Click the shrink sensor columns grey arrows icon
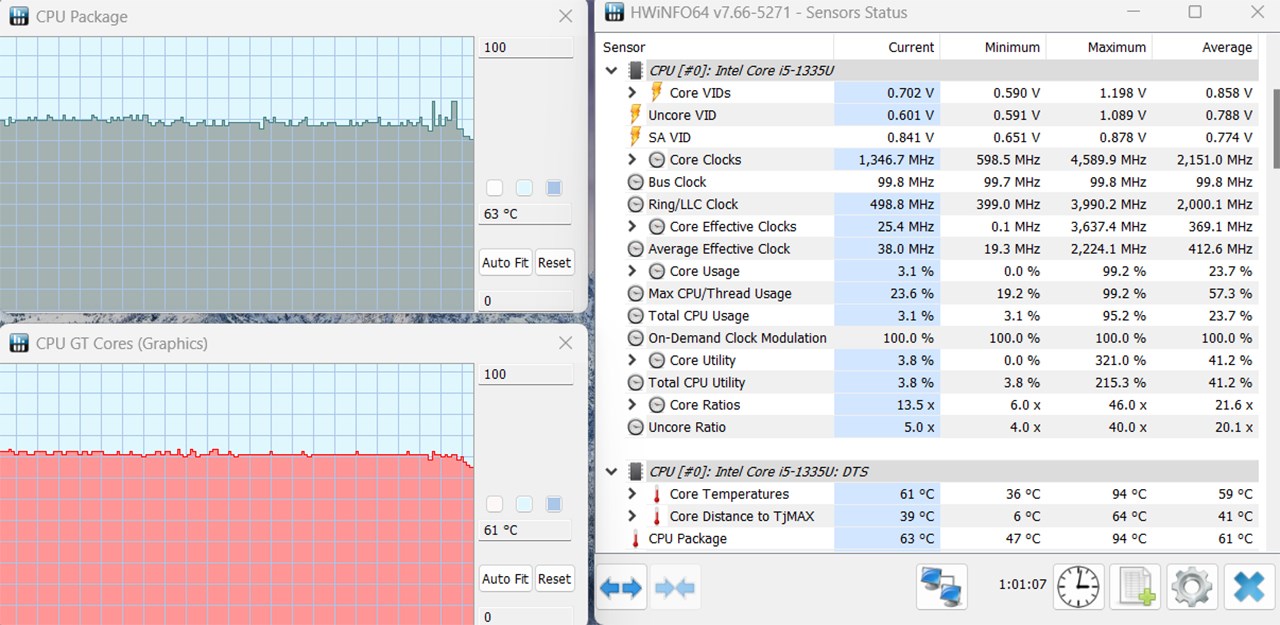This screenshot has width=1280, height=625. coord(674,588)
